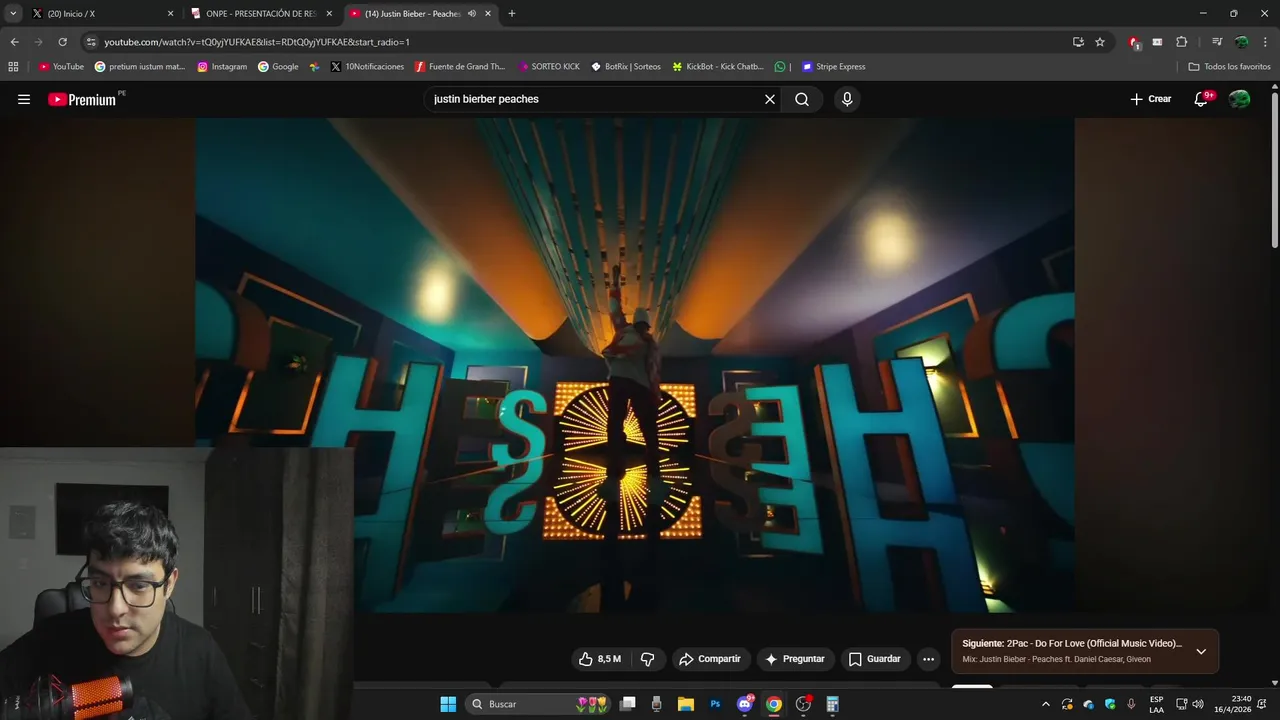Switch to the ONPE - PRESENTACIÓN tab
This screenshot has width=1280, height=720.
[262, 14]
